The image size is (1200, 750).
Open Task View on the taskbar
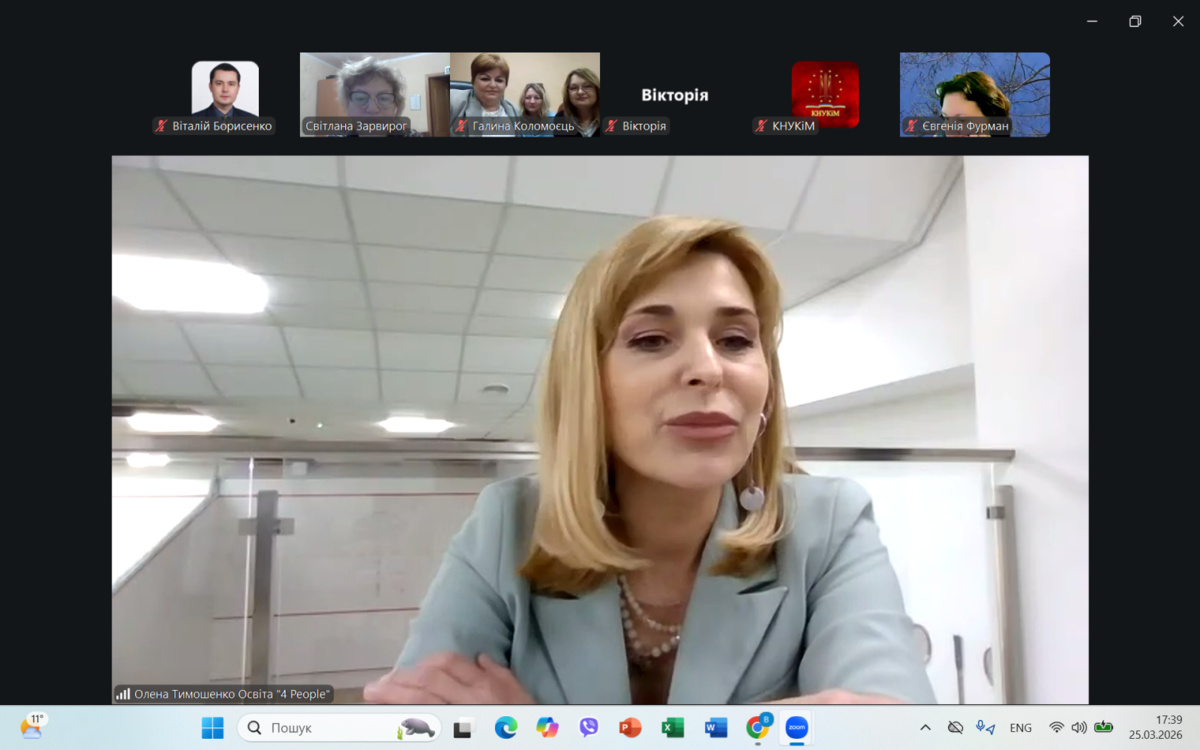tap(462, 728)
